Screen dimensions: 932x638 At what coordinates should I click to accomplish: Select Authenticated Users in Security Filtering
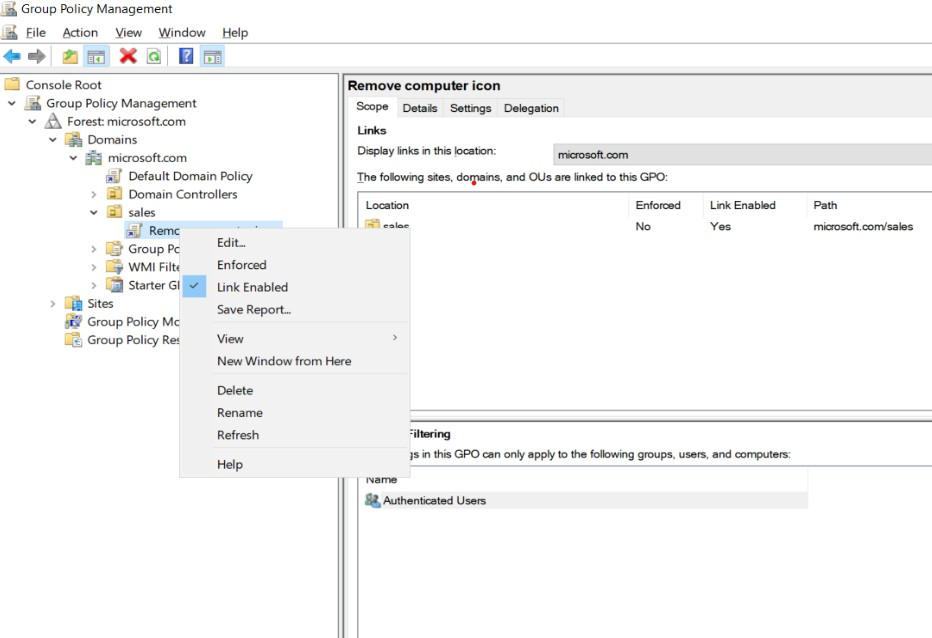[x=585, y=501]
